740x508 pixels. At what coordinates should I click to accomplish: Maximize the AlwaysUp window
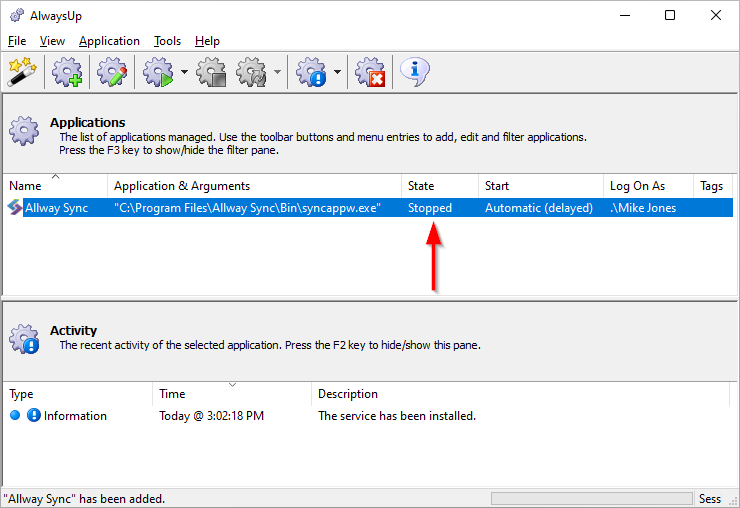point(670,15)
